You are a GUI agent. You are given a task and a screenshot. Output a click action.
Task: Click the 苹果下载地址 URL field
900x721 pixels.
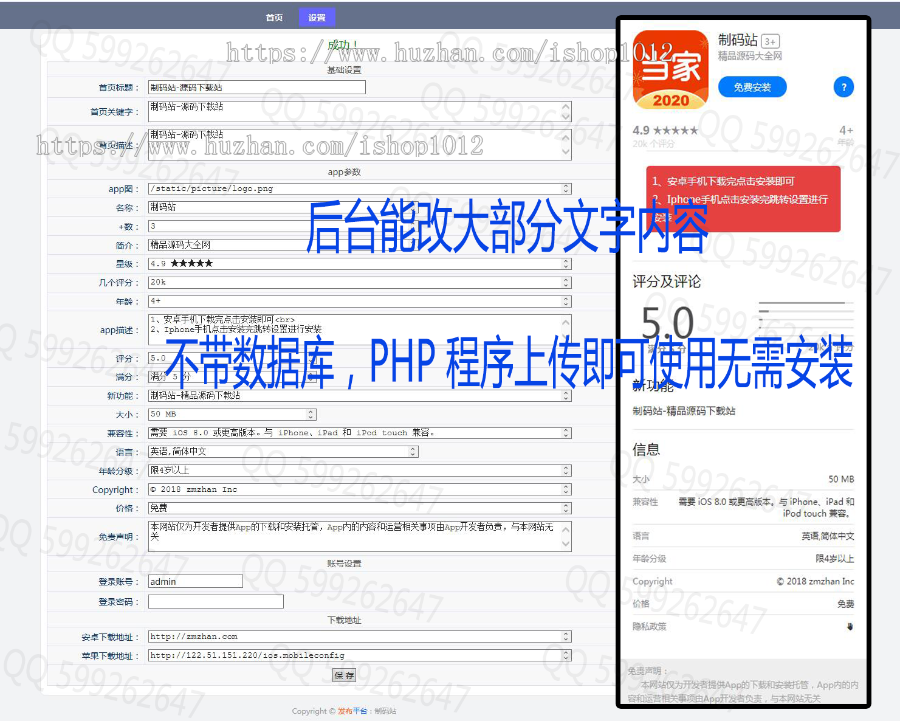click(x=360, y=655)
